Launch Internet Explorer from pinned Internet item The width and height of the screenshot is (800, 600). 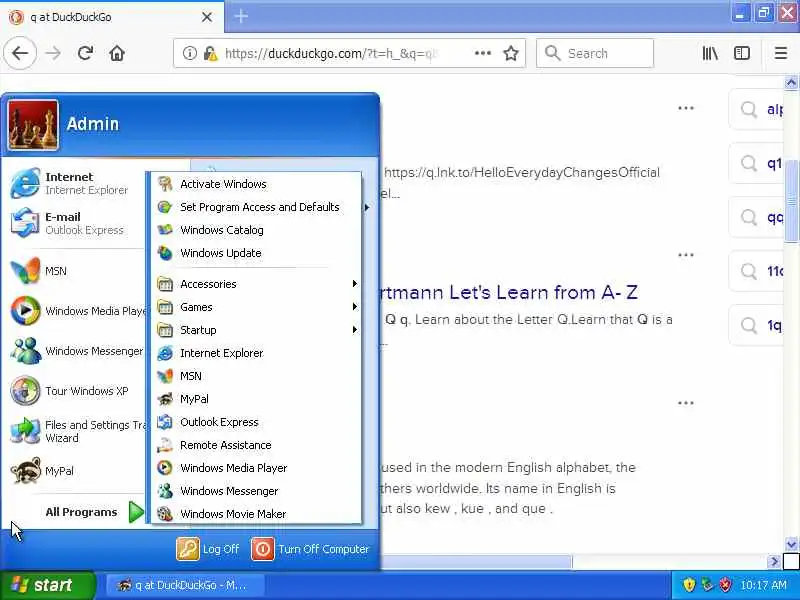(77, 183)
